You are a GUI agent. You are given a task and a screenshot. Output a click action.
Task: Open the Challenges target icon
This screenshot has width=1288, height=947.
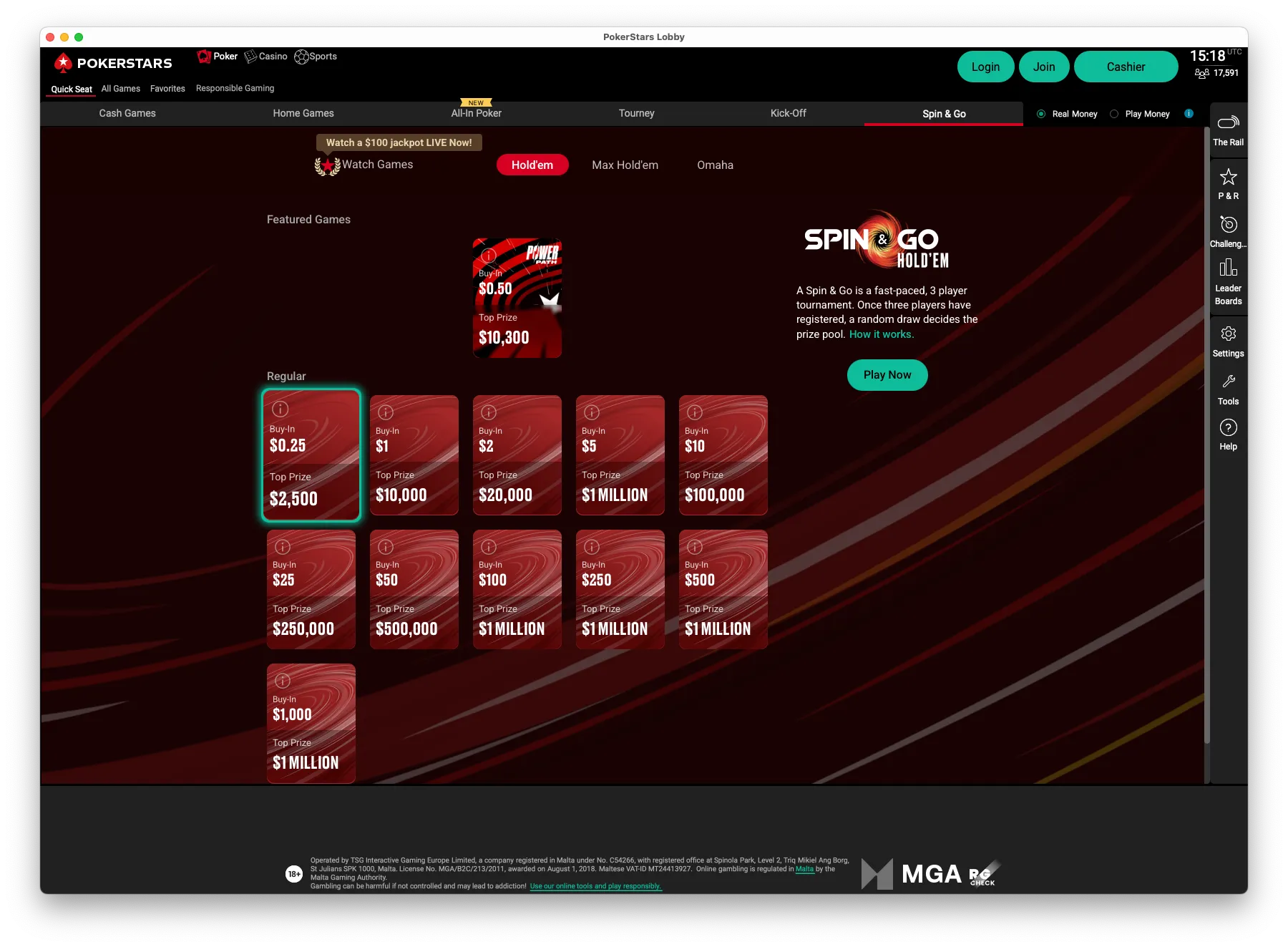pyautogui.click(x=1228, y=225)
